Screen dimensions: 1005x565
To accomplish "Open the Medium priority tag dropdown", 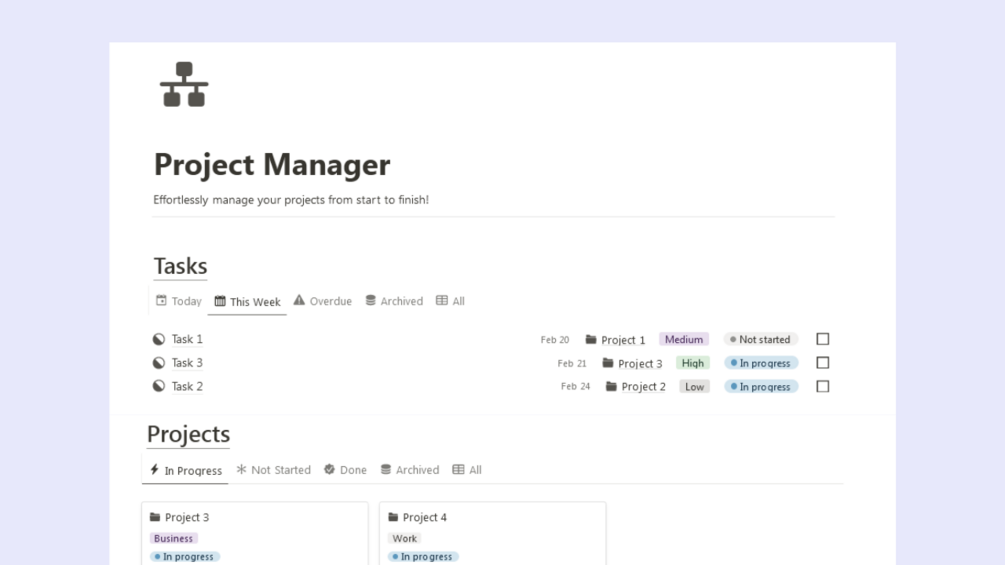I will 684,340.
